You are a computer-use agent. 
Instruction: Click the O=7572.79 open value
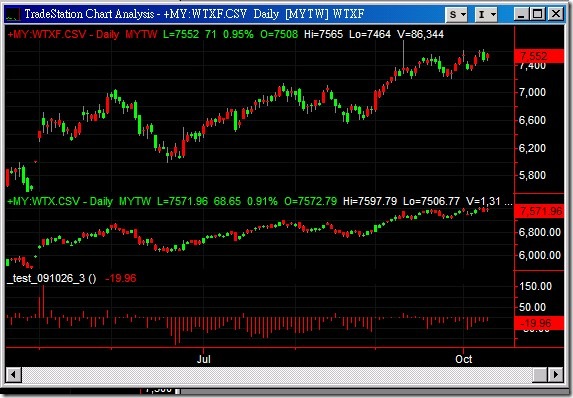click(x=311, y=201)
